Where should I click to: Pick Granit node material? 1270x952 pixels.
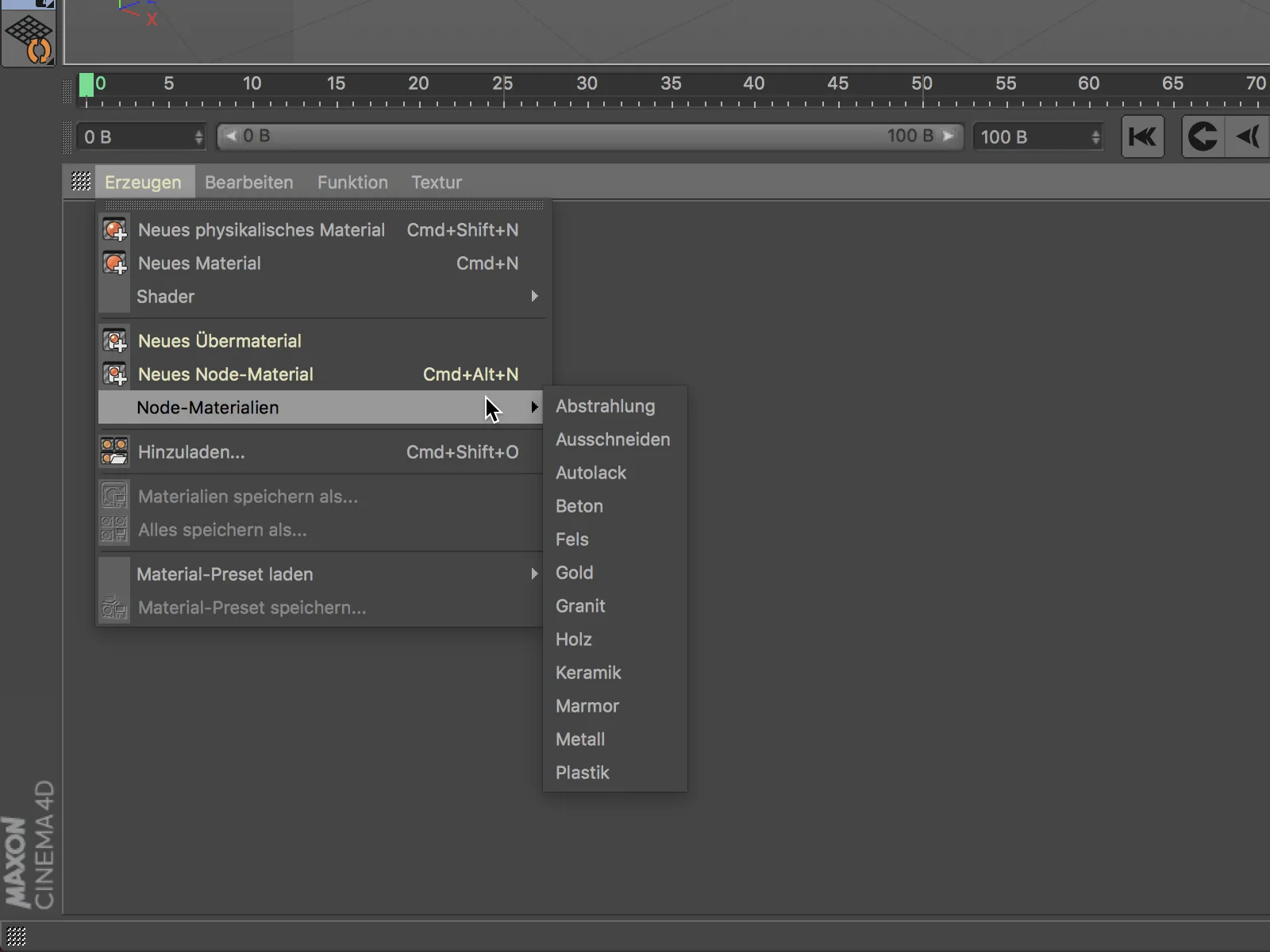coord(615,606)
